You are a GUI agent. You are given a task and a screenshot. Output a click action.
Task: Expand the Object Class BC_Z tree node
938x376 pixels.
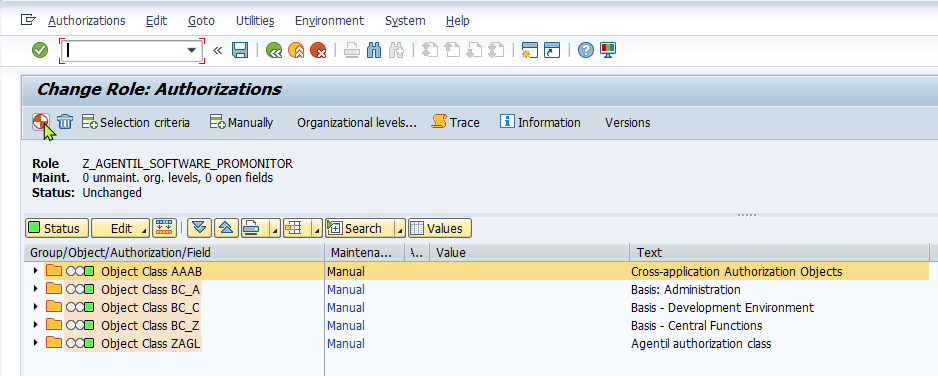(x=36, y=325)
